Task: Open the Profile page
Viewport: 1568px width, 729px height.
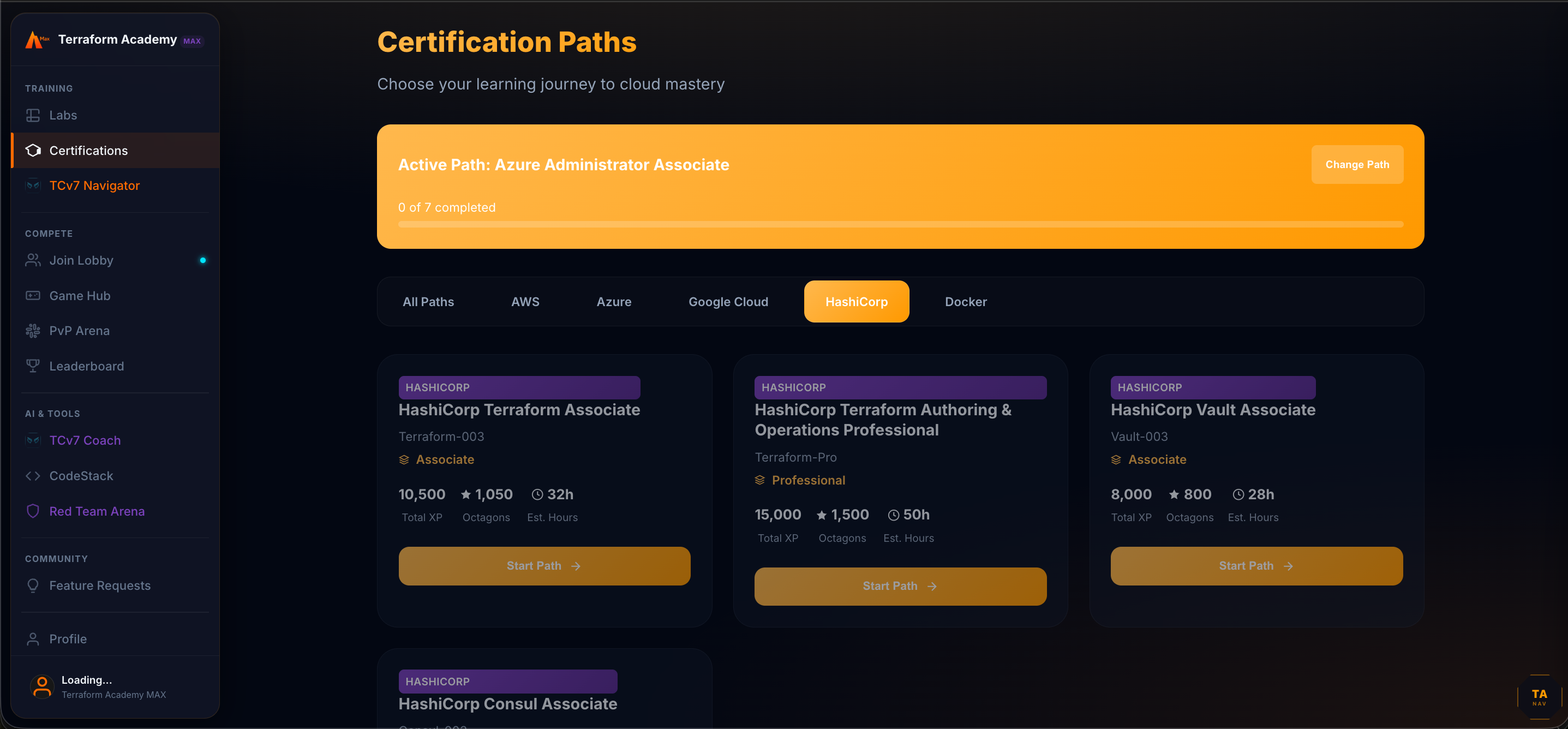Action: click(x=115, y=639)
